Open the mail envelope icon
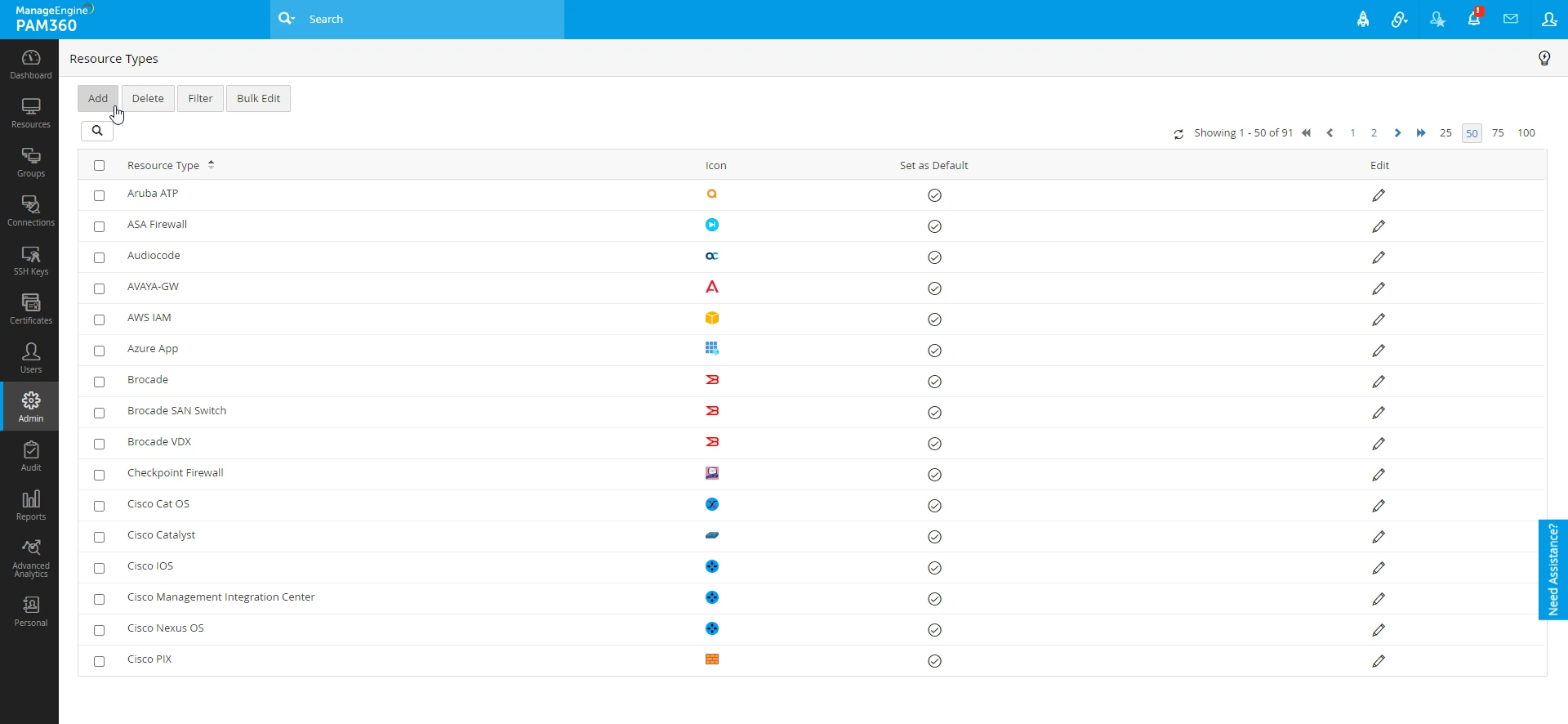Image resolution: width=1568 pixels, height=724 pixels. tap(1511, 19)
